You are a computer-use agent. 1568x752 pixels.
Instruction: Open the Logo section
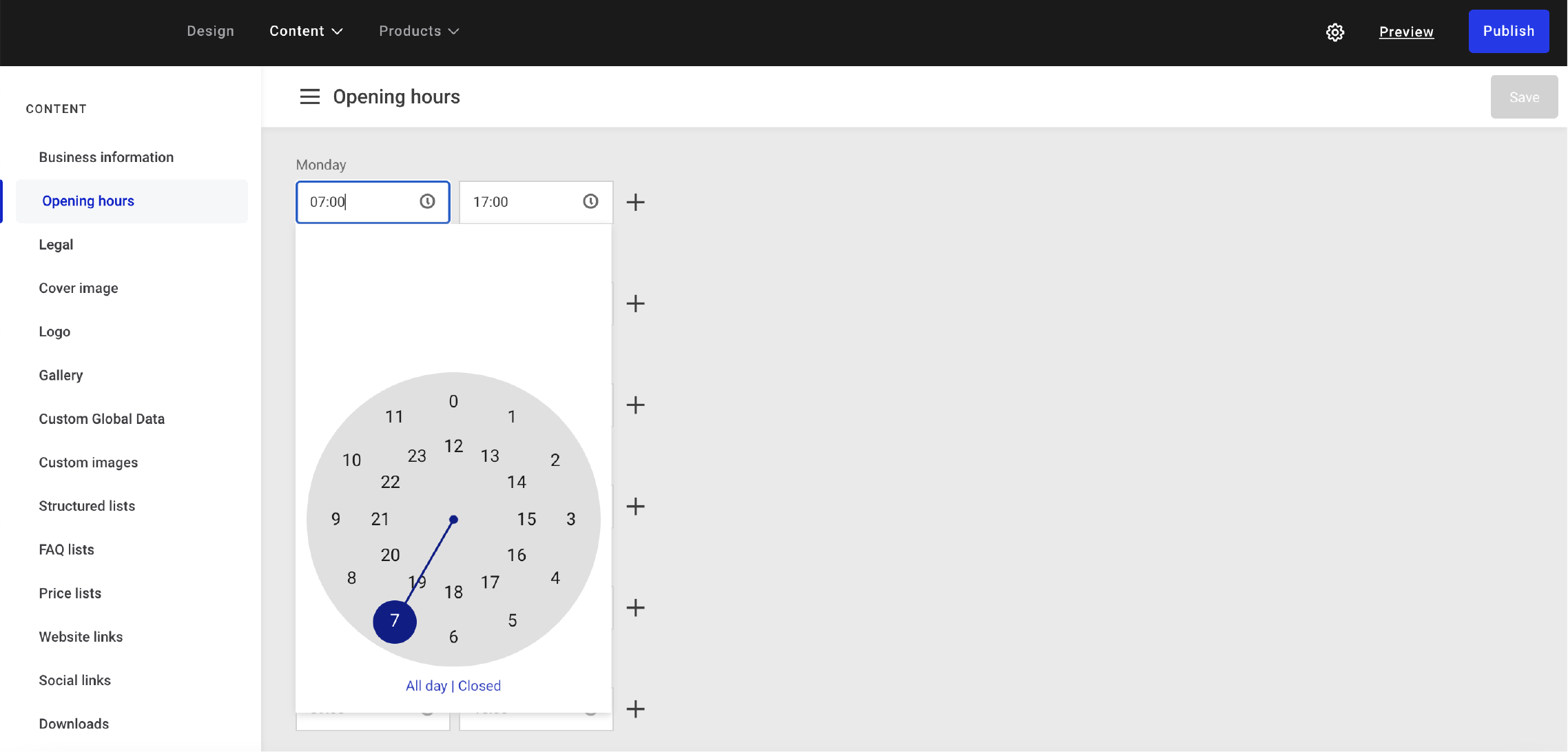54,332
